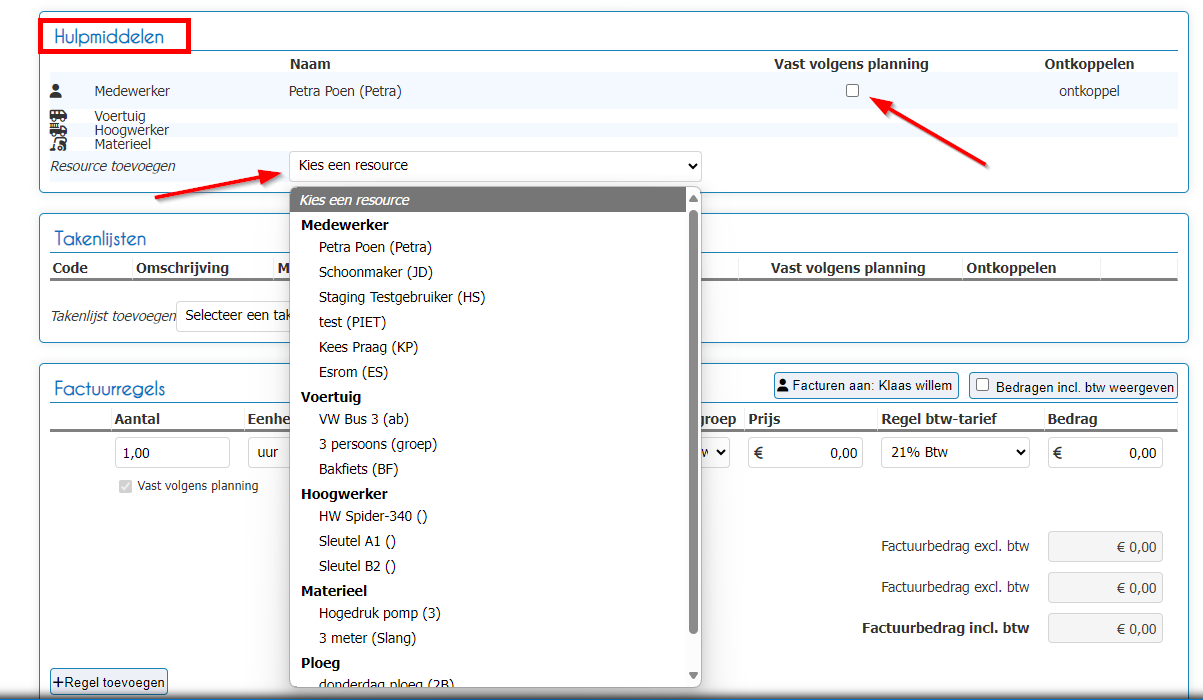Viewport: 1203px width, 700px height.
Task: Click the Prijs amount input field
Action: [x=806, y=452]
